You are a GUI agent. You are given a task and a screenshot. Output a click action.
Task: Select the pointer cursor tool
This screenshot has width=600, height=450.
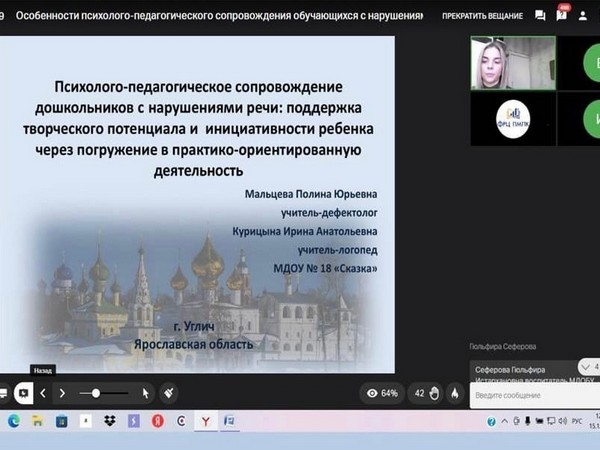[145, 393]
